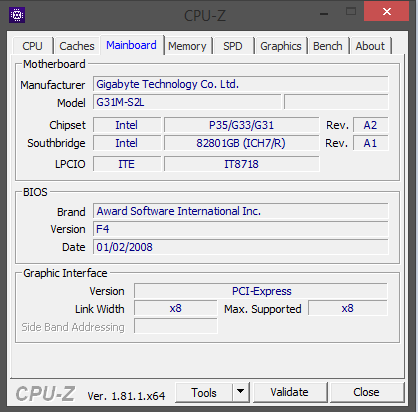The width and height of the screenshot is (418, 412).
Task: Click the Link Width x8 field
Action: click(x=176, y=308)
